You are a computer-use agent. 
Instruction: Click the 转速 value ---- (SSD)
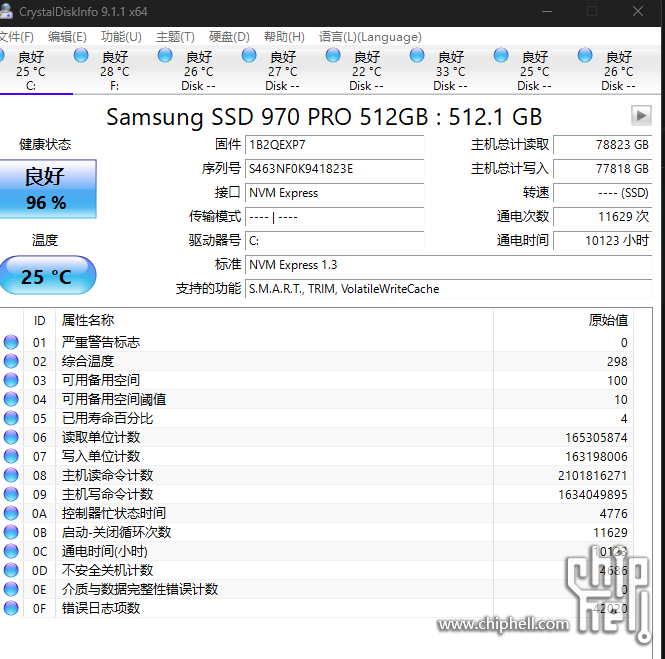[603, 193]
